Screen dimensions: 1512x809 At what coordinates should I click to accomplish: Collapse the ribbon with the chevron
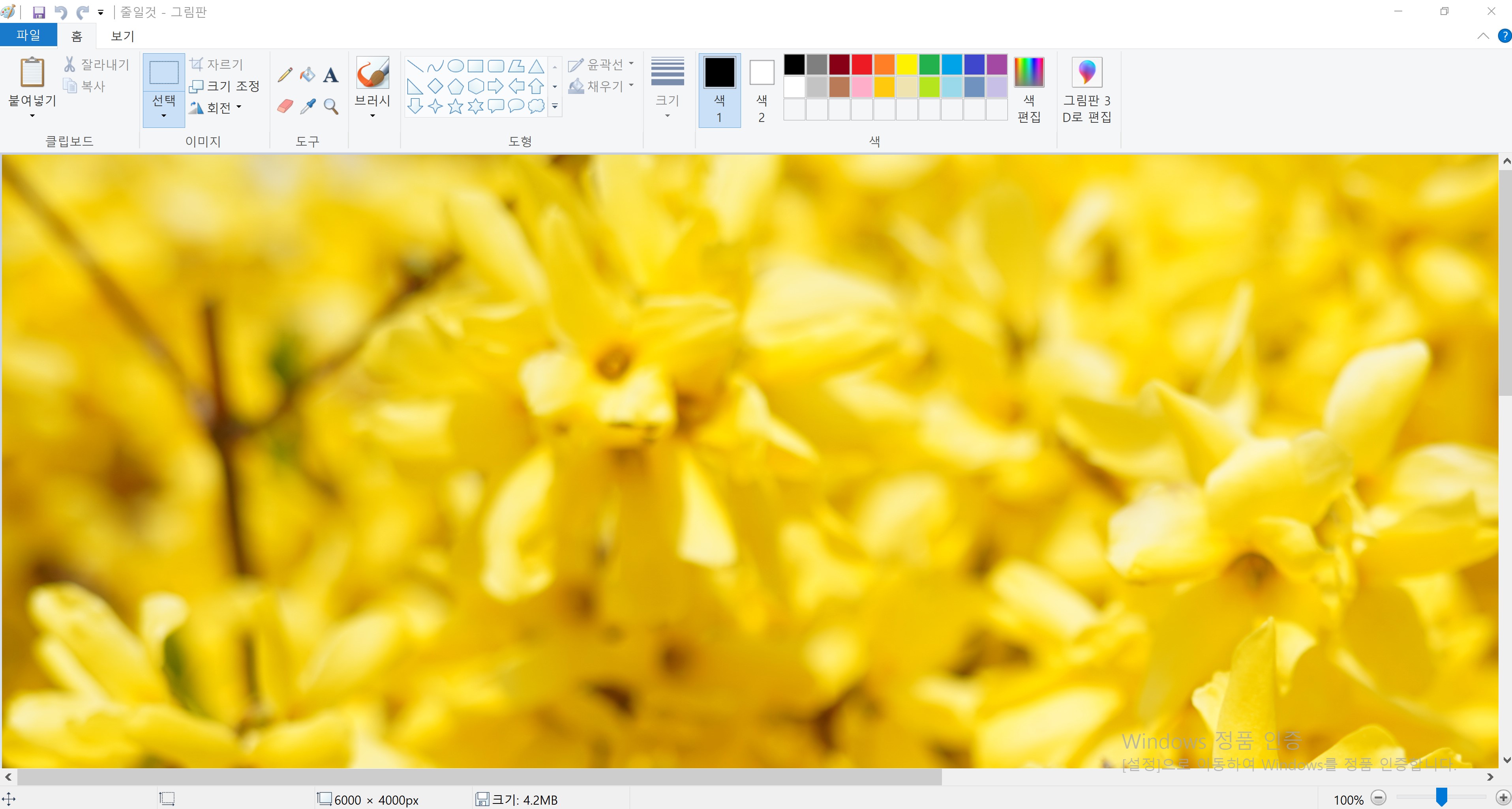point(1483,36)
